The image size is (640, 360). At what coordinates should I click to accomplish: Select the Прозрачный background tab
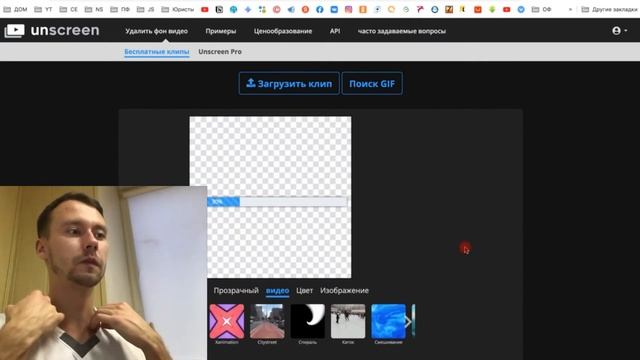[x=236, y=291]
